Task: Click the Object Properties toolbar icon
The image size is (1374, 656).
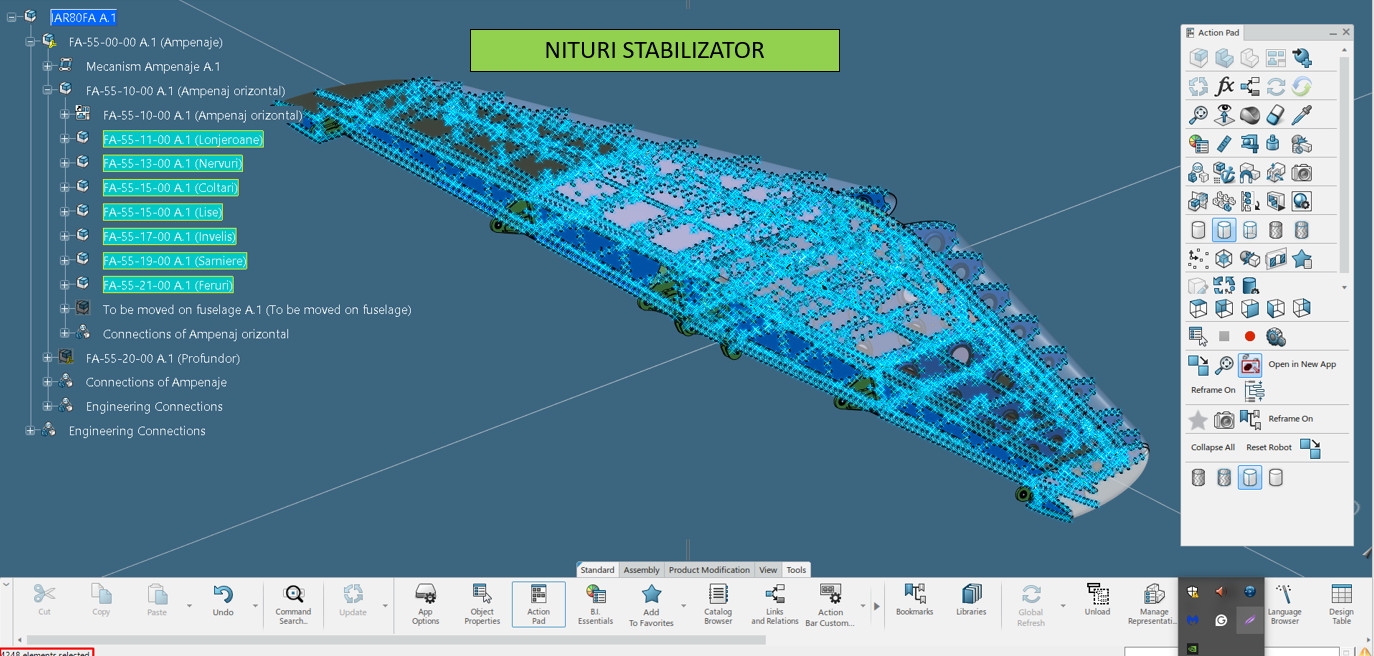Action: 482,603
